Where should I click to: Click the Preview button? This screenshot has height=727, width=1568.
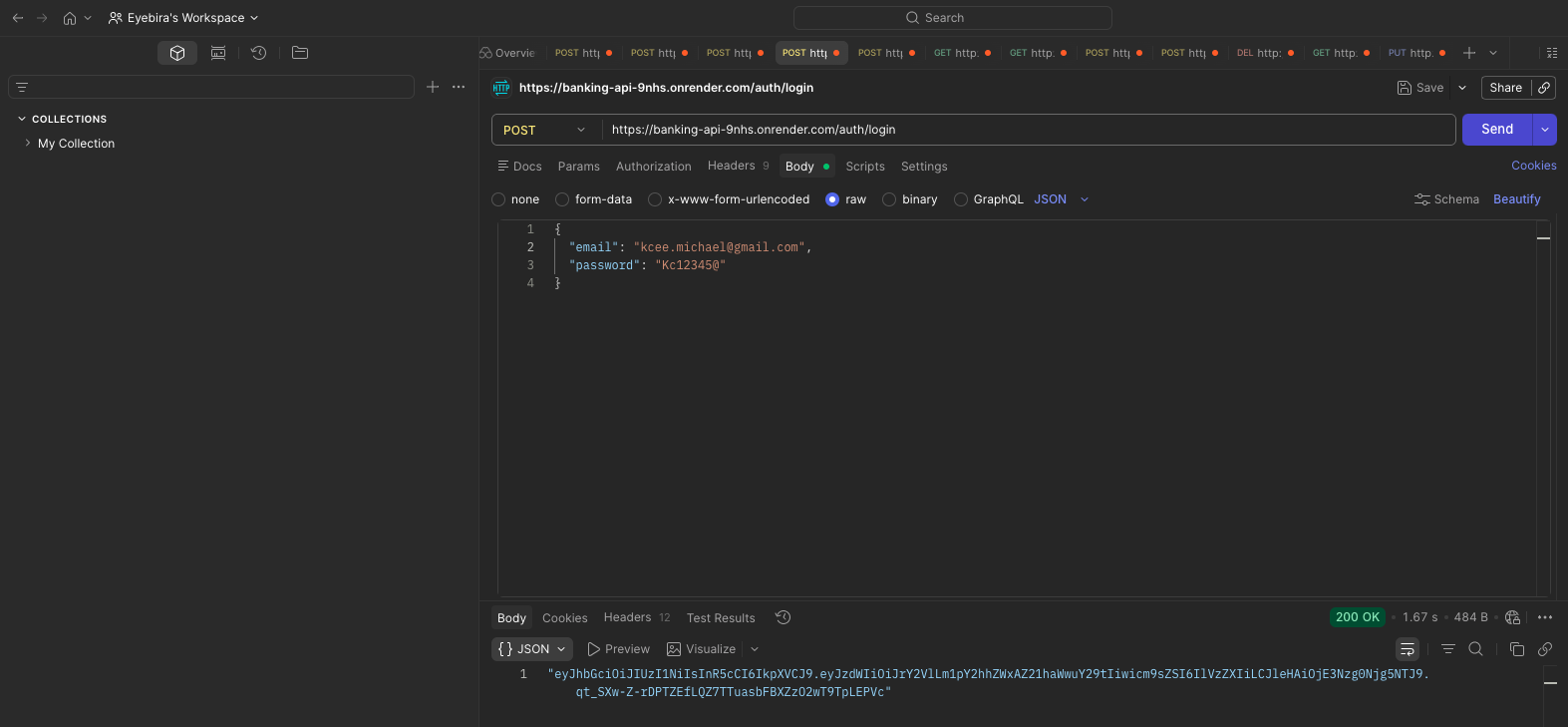[619, 649]
